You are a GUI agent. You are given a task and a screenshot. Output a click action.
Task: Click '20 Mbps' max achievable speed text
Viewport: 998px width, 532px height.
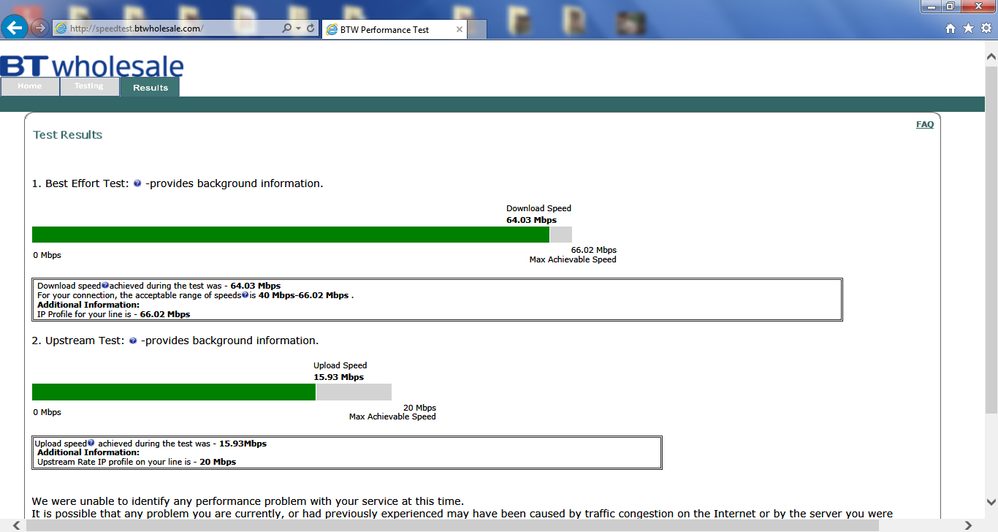419,407
